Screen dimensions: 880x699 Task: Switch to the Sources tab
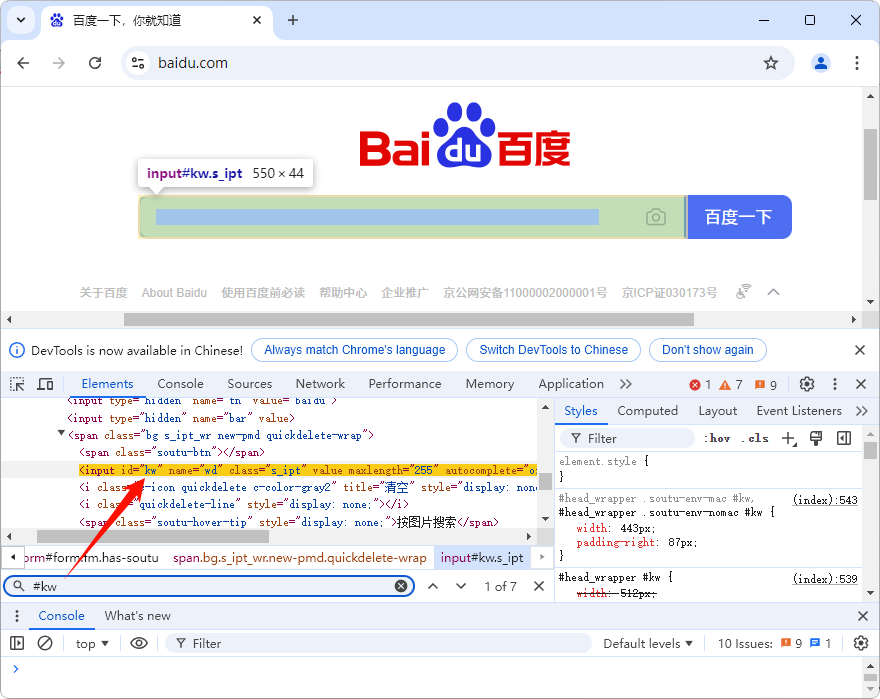[x=249, y=384]
